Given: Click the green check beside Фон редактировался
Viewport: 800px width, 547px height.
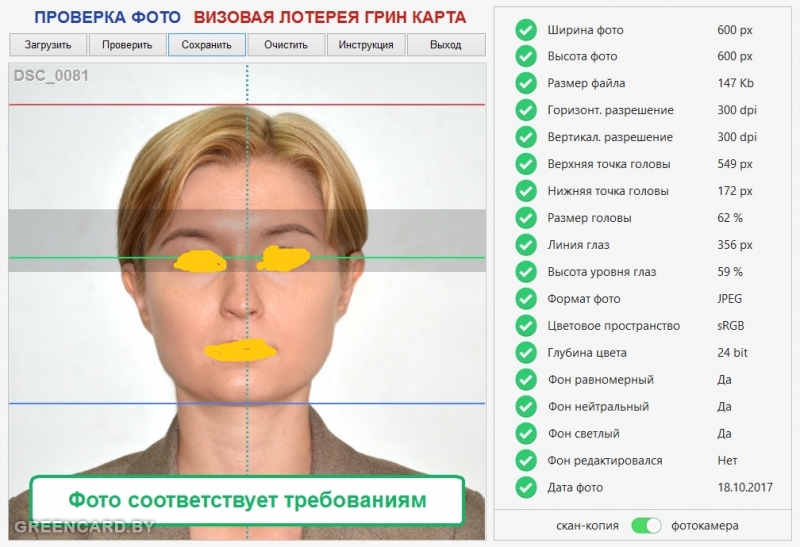Looking at the screenshot, I should tap(526, 461).
